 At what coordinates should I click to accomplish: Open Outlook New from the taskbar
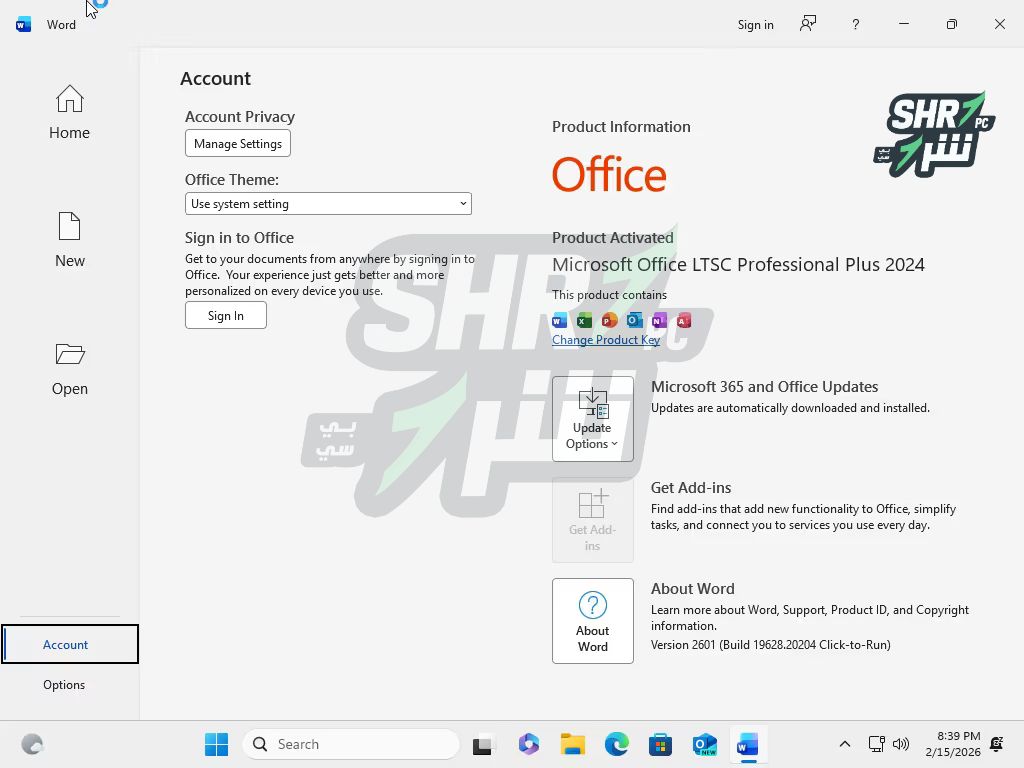705,744
